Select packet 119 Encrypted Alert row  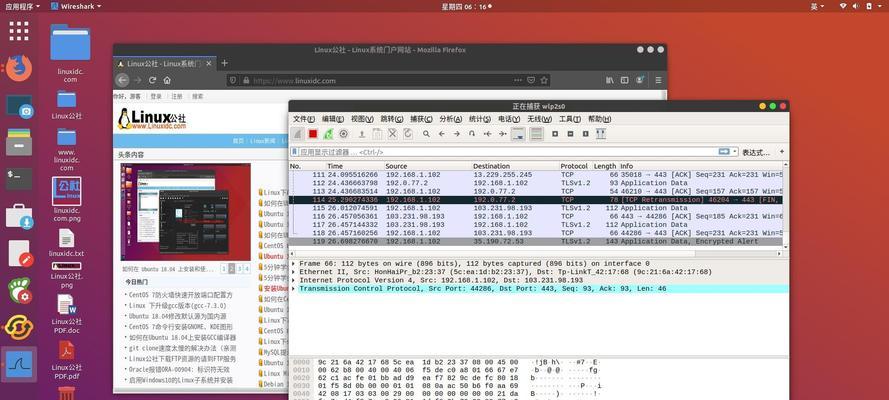point(536,241)
